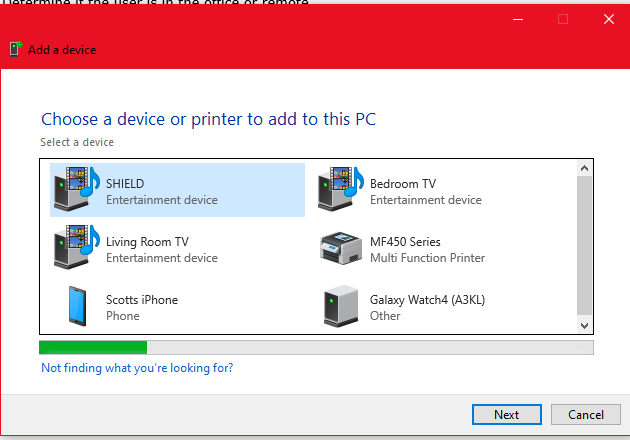
Task: Cancel the Add a device dialog
Action: (x=586, y=414)
